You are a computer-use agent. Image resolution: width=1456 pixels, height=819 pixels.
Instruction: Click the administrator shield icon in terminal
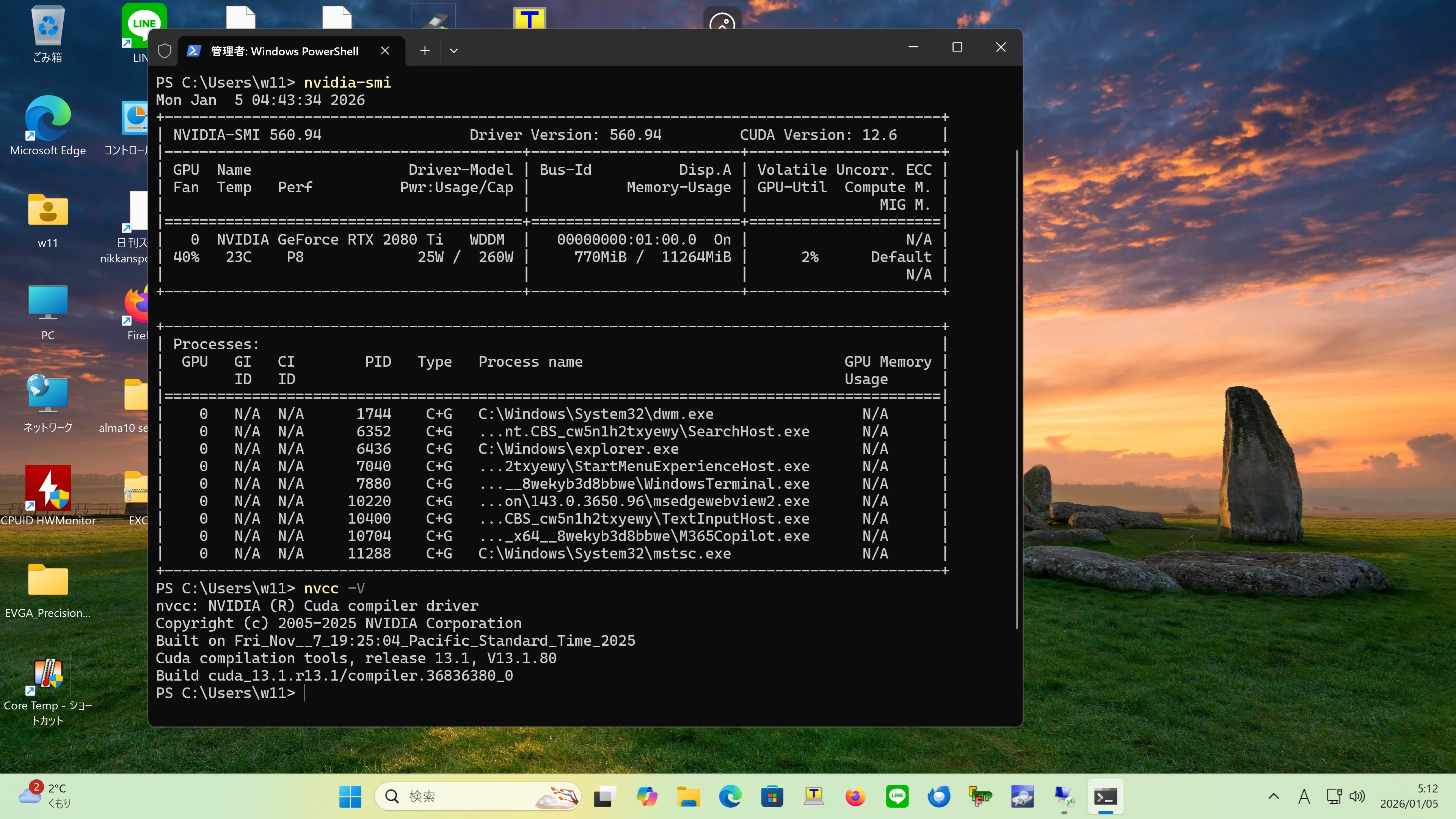pos(165,51)
